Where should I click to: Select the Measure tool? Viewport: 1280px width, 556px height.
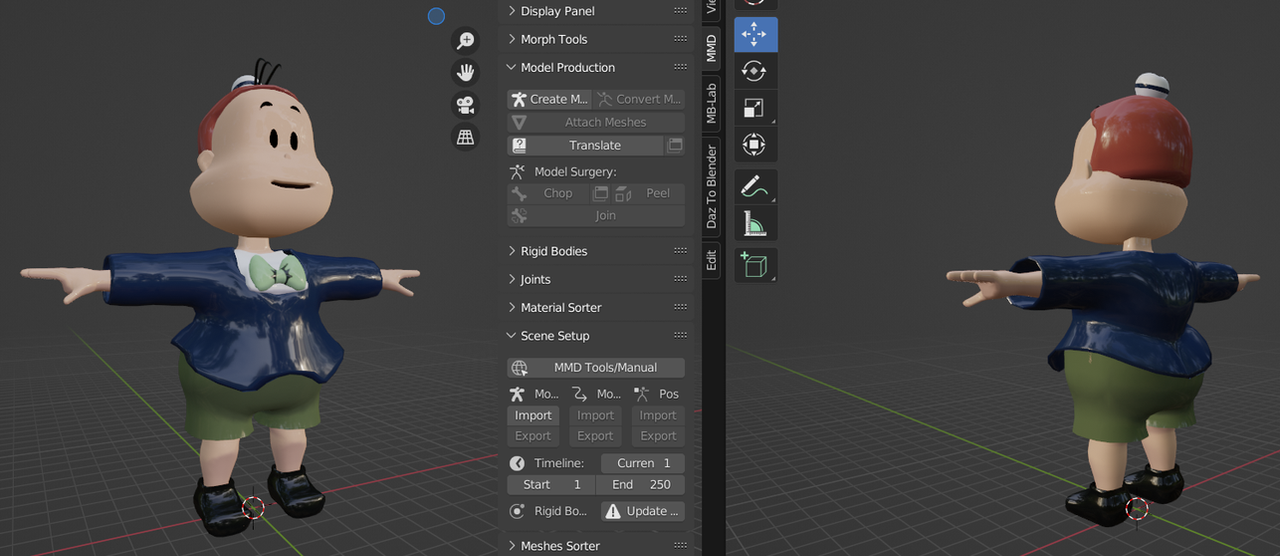[x=755, y=223]
